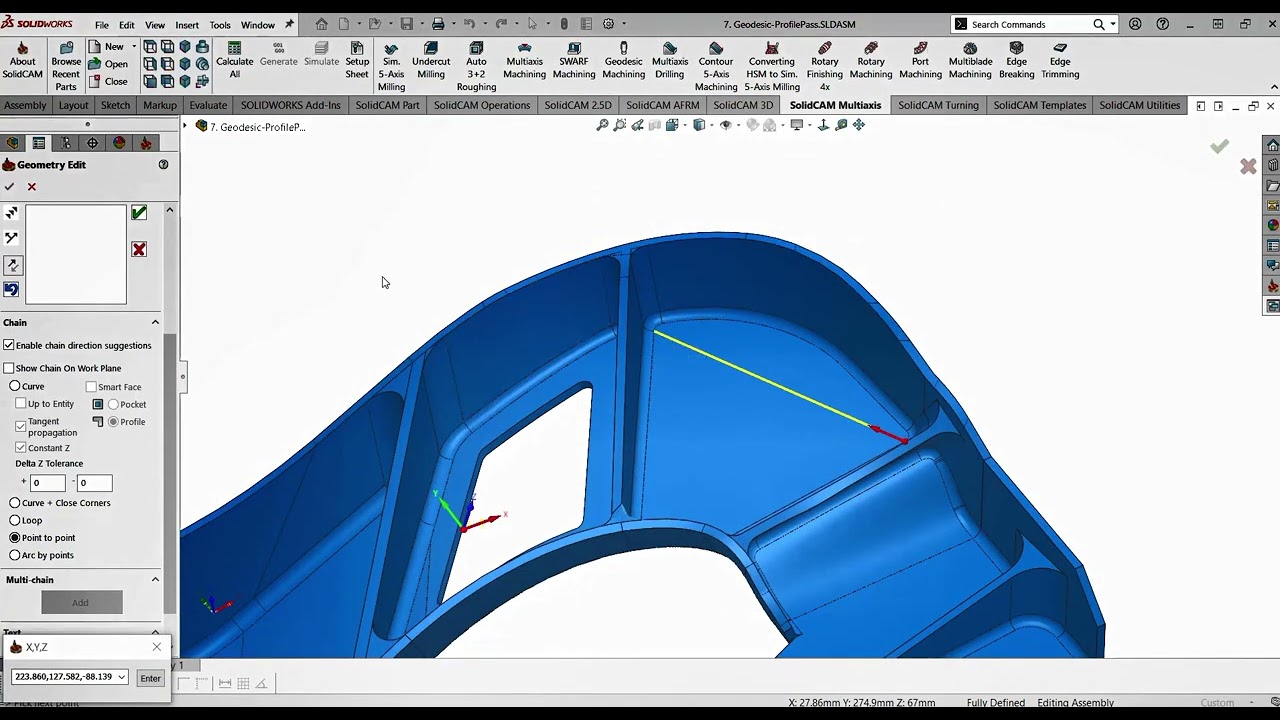The image size is (1280, 720).
Task: Collapse the Multi-chain section
Action: (155, 579)
